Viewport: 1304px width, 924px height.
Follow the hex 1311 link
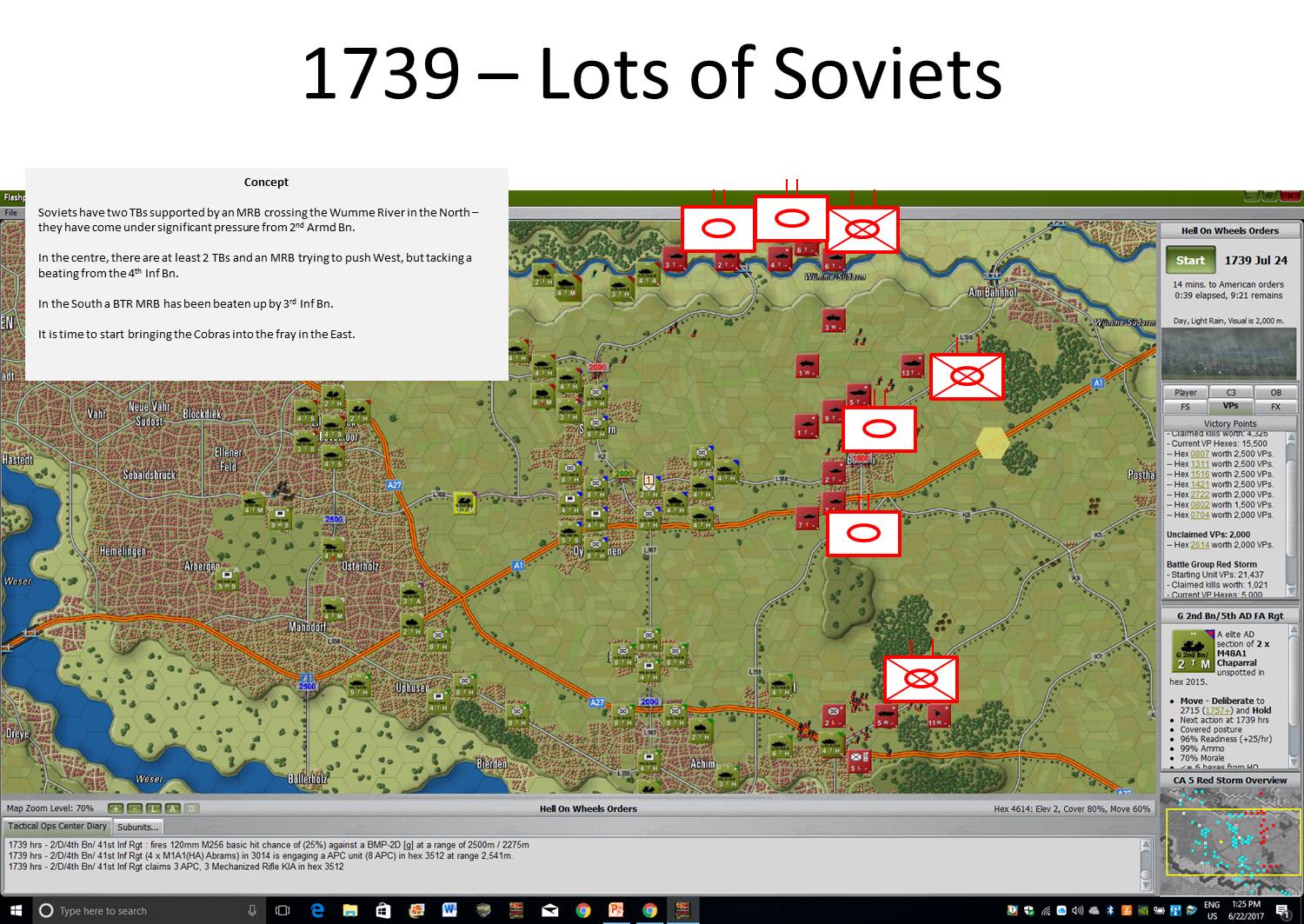coord(1200,464)
